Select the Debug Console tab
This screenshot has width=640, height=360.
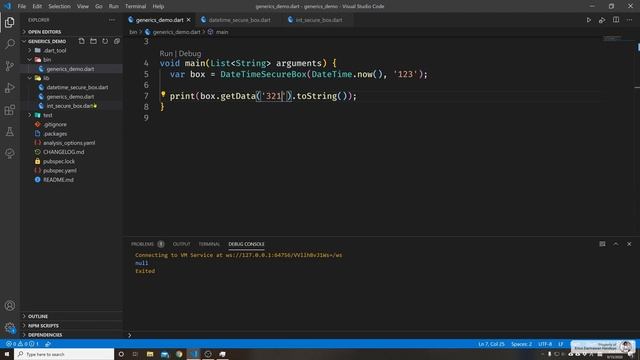(x=246, y=244)
